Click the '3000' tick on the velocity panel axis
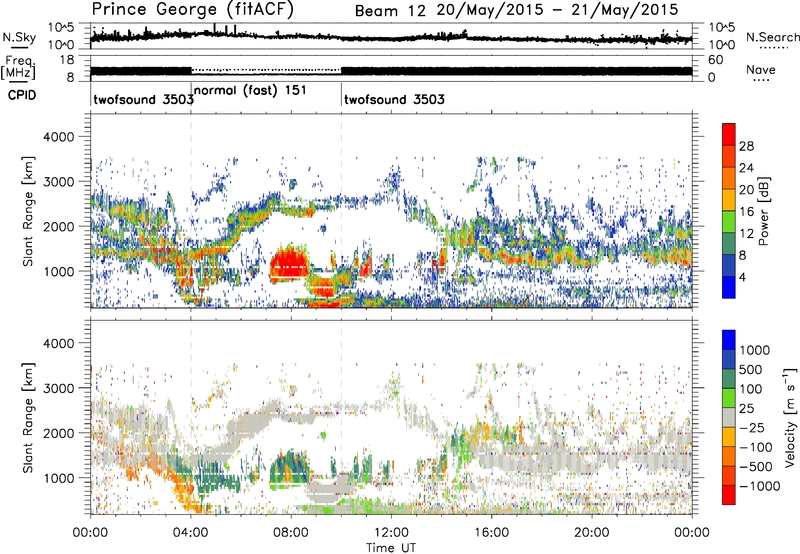Image resolution: width=800 pixels, height=554 pixels. (x=59, y=388)
